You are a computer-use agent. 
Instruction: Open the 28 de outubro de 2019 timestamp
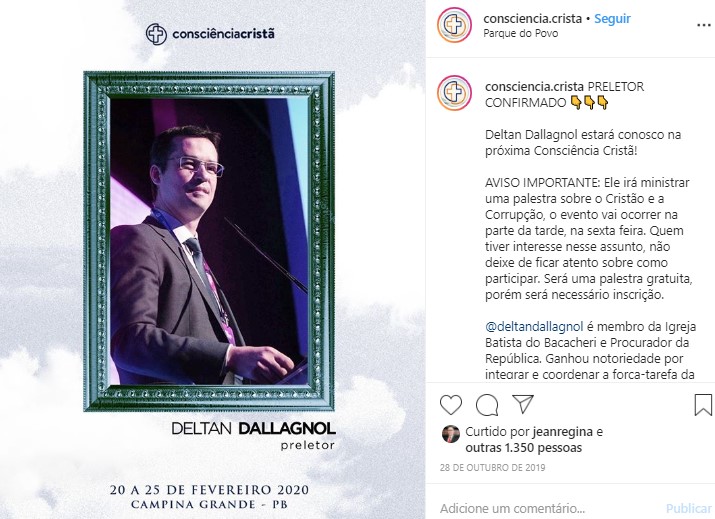pos(492,467)
